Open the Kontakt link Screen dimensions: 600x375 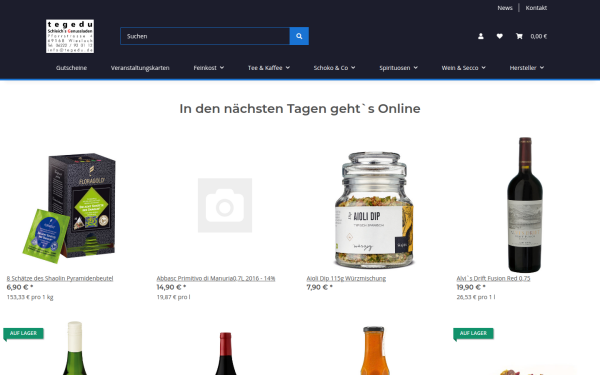(536, 8)
